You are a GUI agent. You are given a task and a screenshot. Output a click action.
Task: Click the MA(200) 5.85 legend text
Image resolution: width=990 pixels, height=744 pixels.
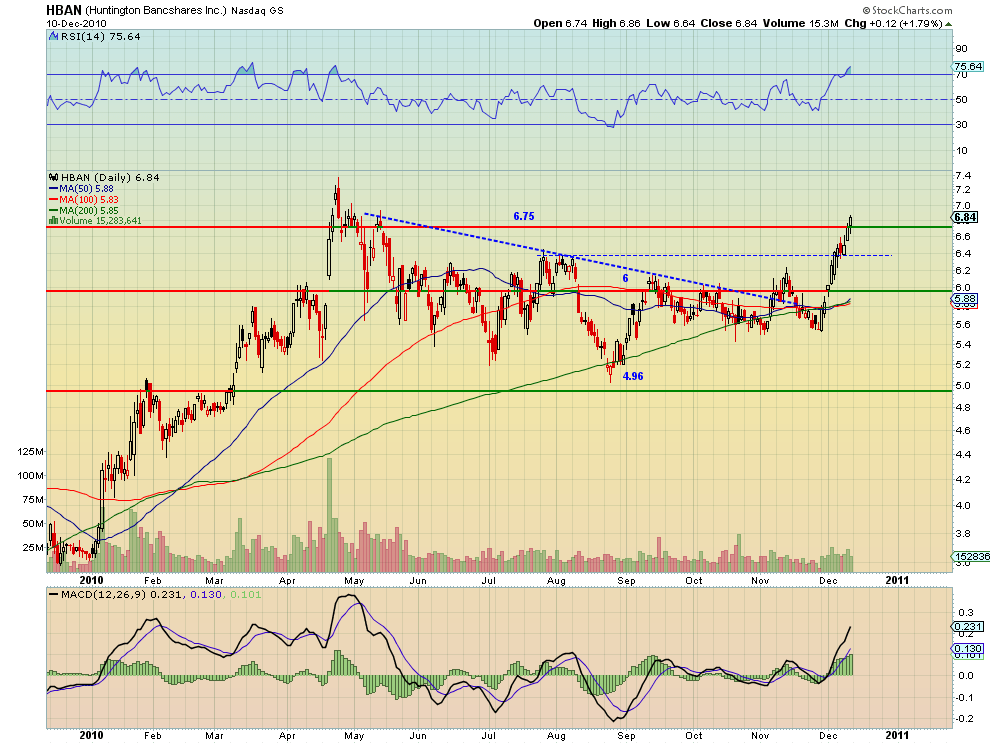(89, 210)
